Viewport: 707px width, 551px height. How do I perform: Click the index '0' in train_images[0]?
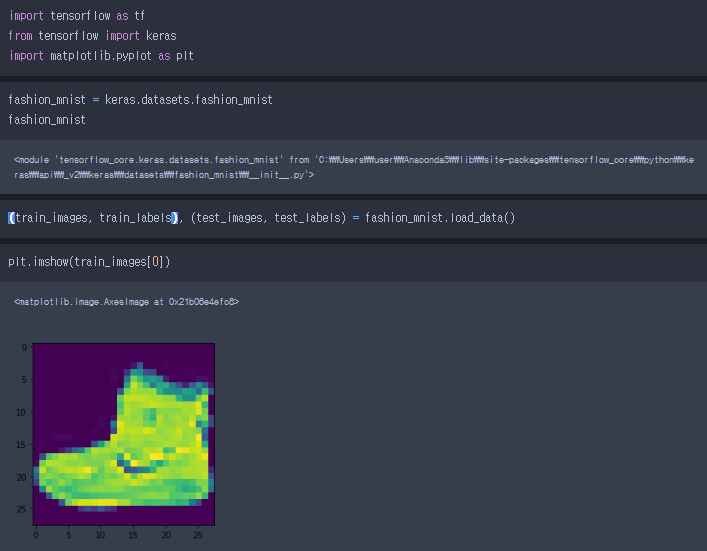pos(156,262)
